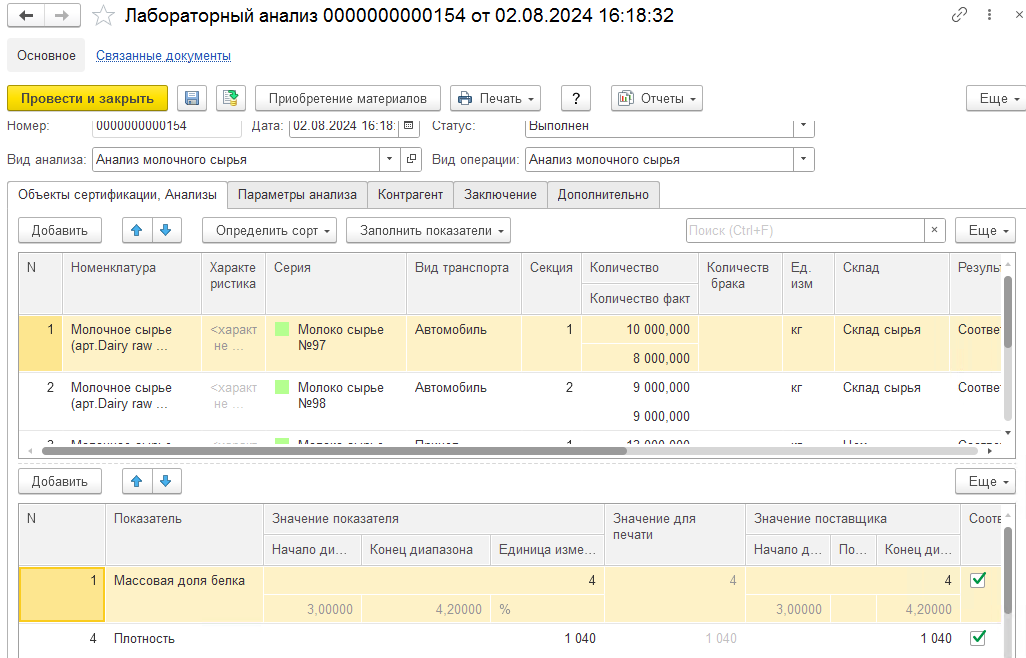Select the Основное section

[x=46, y=56]
